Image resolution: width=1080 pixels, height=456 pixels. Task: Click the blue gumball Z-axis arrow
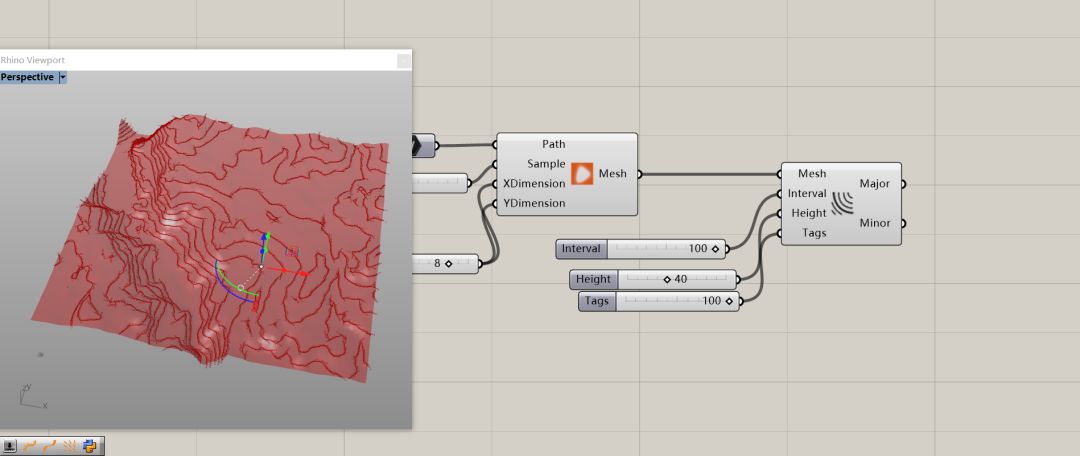[x=264, y=241]
